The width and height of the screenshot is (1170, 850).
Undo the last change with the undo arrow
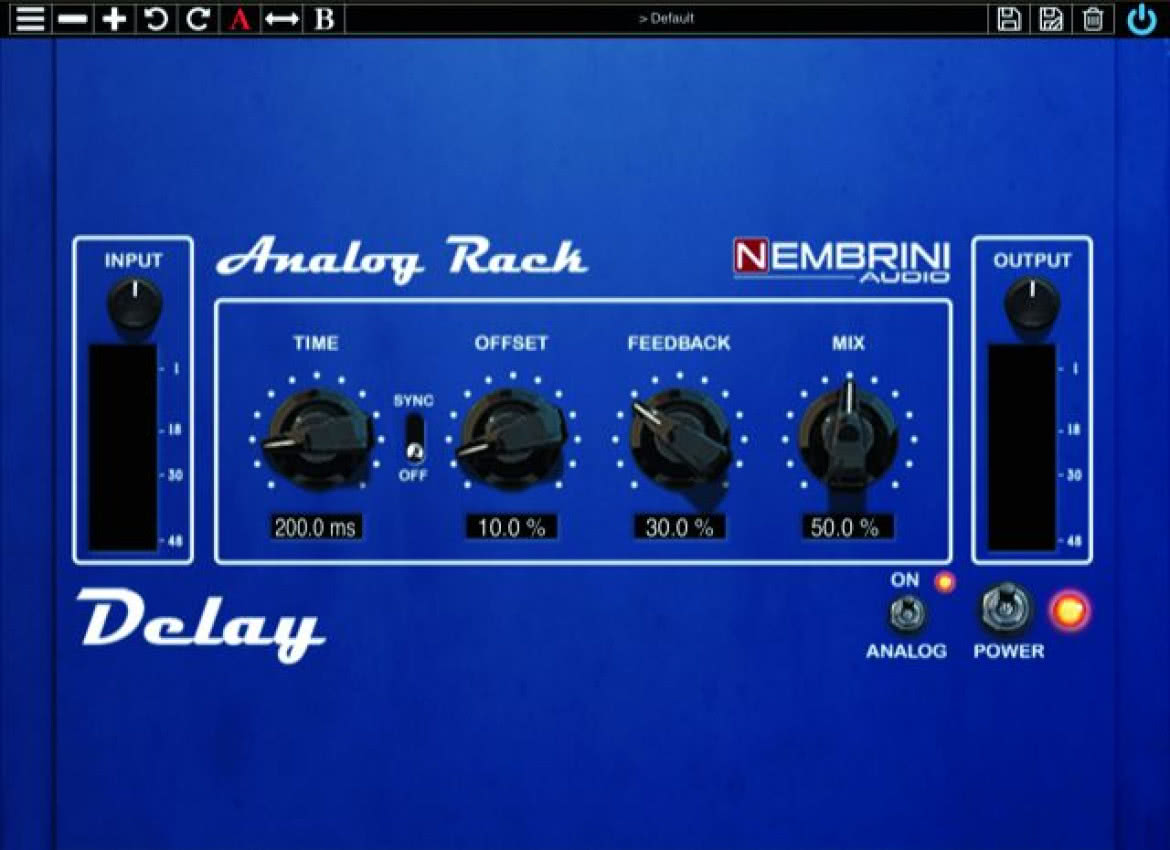pos(156,19)
